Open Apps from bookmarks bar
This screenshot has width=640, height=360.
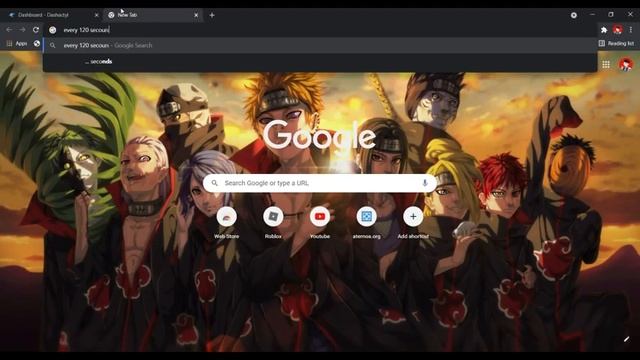click(x=17, y=43)
